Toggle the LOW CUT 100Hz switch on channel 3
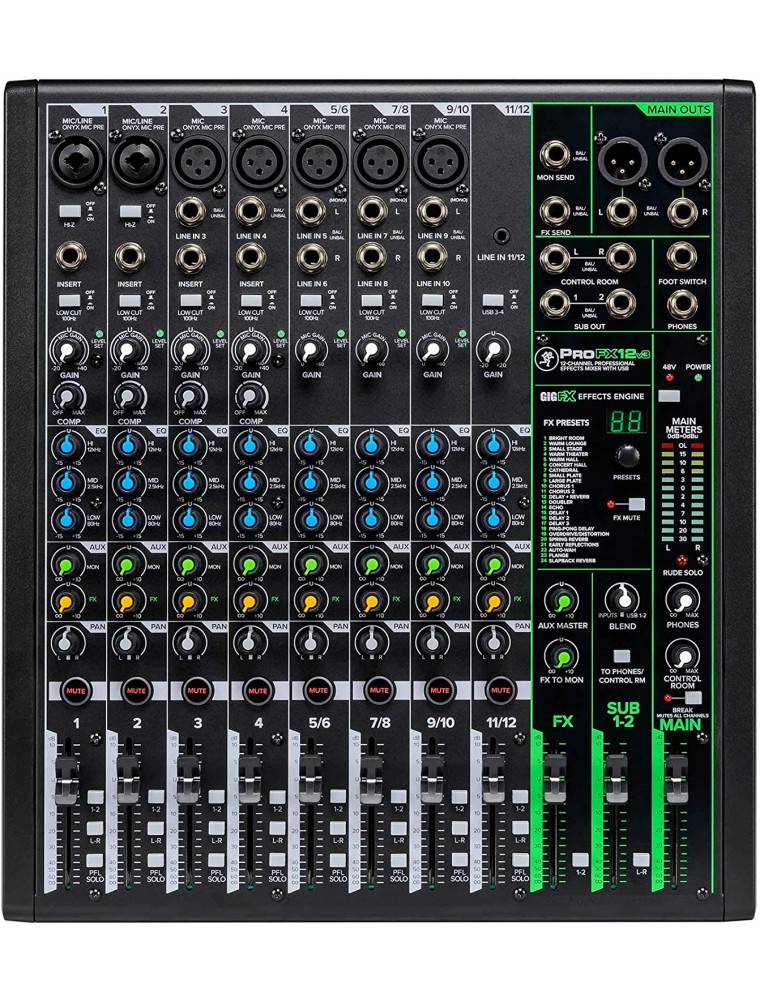 coord(190,300)
